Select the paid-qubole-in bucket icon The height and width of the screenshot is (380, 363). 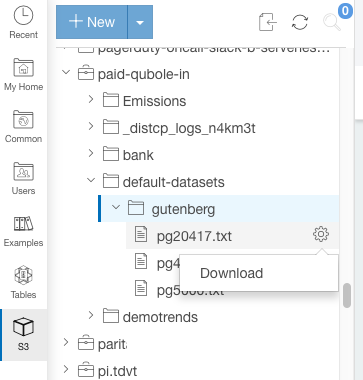click(x=86, y=73)
